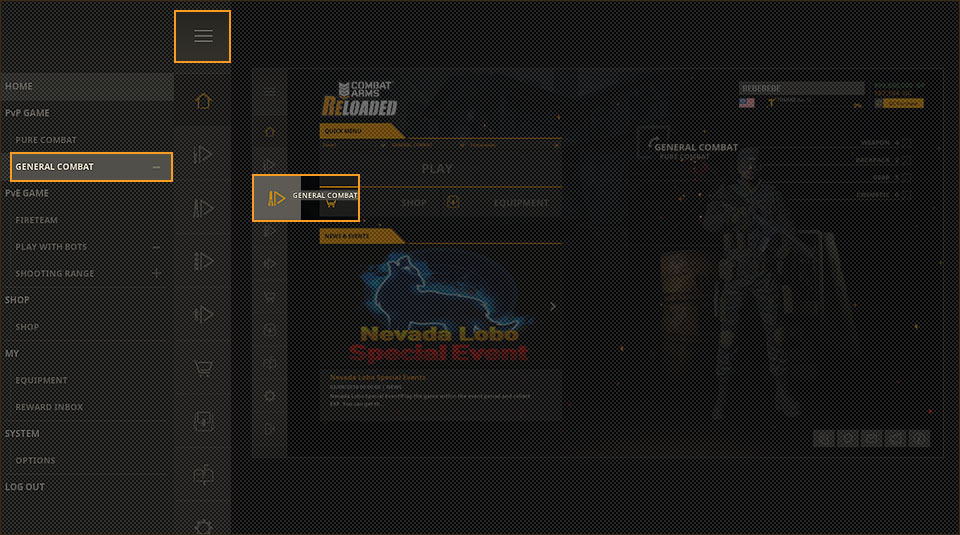Click the Home house icon in icon column

203,101
